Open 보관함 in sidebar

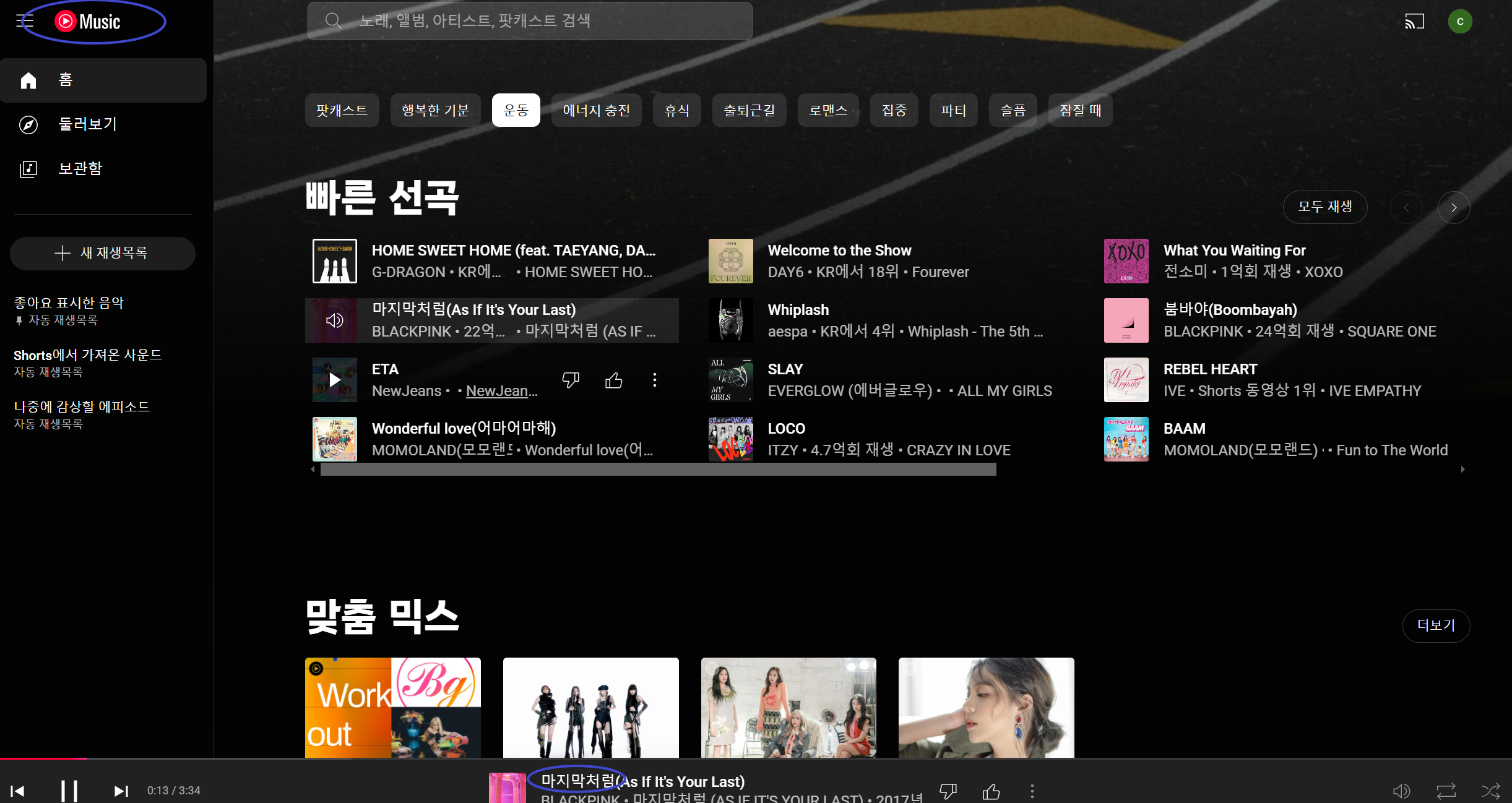tap(103, 169)
